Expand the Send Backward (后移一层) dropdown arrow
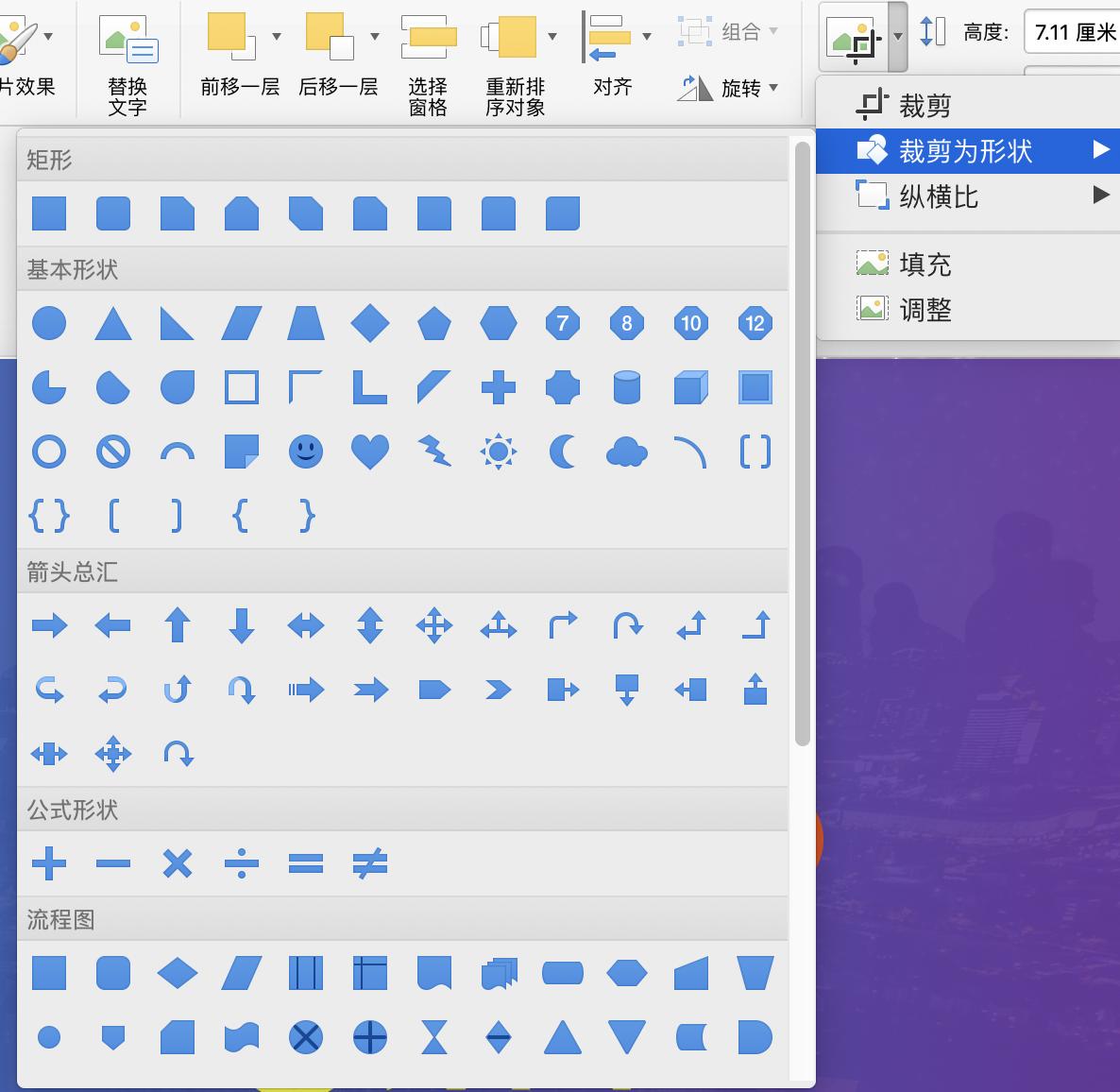Viewport: 1120px width, 1092px height. click(x=374, y=36)
